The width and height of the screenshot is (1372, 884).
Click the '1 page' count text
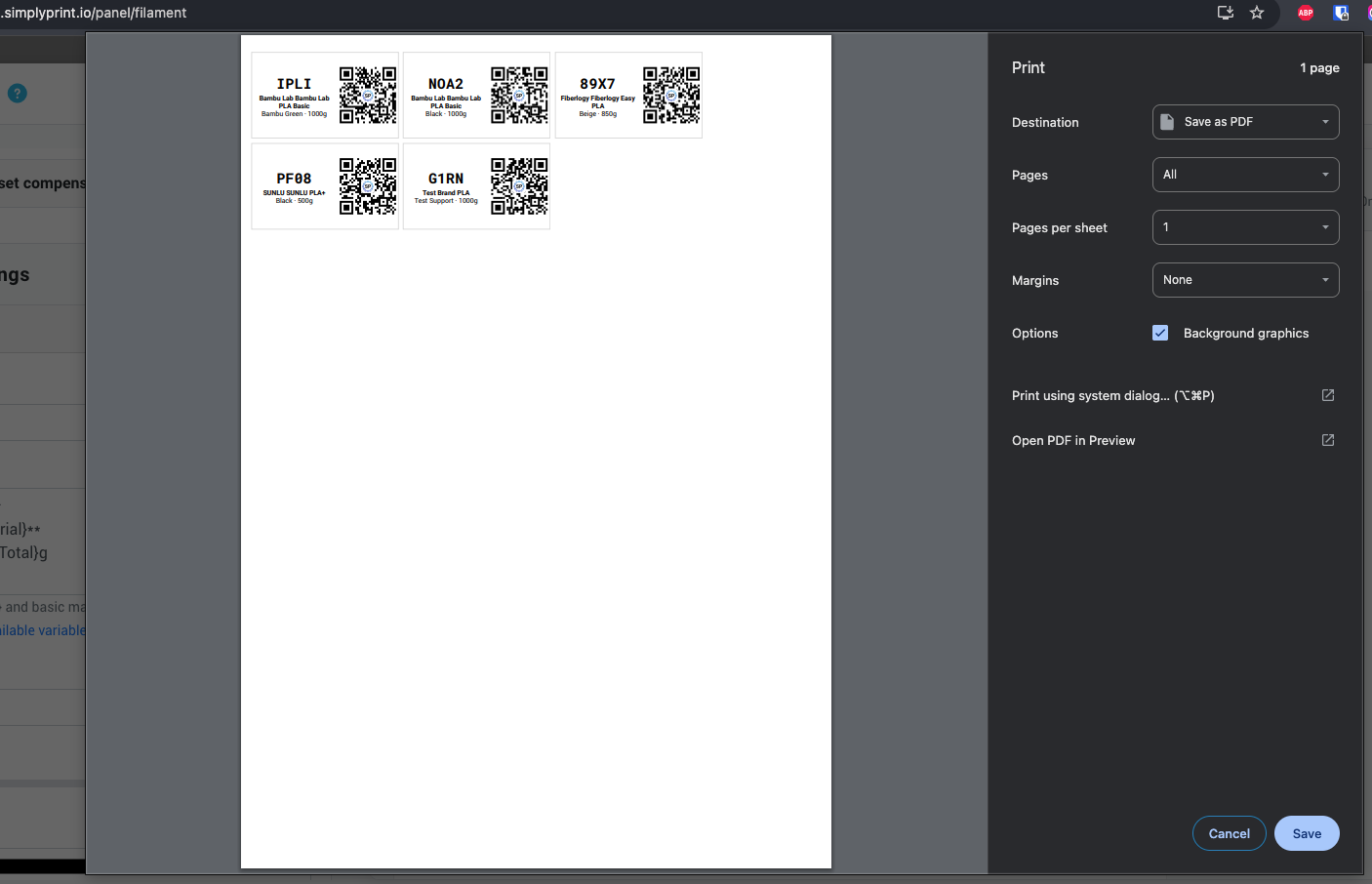(x=1319, y=68)
